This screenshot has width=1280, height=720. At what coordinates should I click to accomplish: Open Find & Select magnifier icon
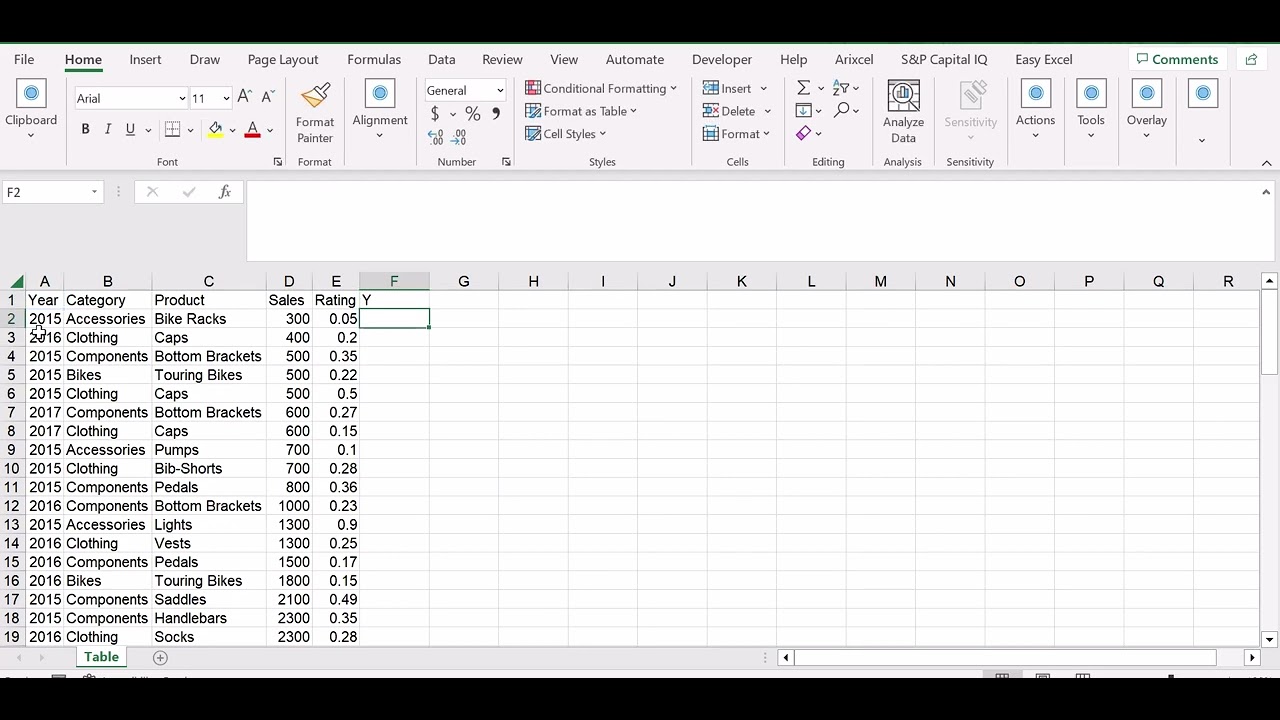pos(841,111)
